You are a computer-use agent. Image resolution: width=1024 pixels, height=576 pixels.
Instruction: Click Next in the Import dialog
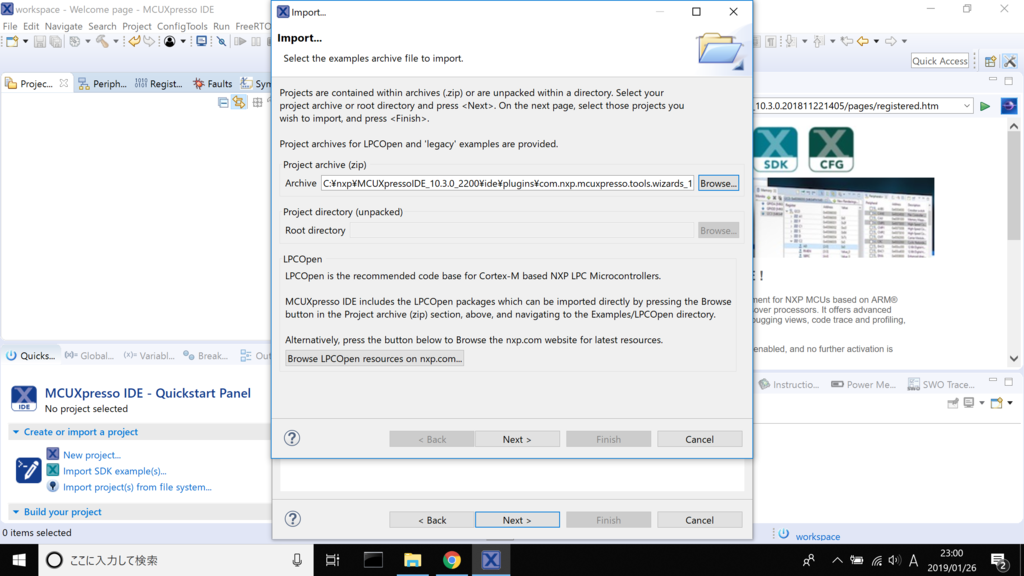(x=517, y=439)
